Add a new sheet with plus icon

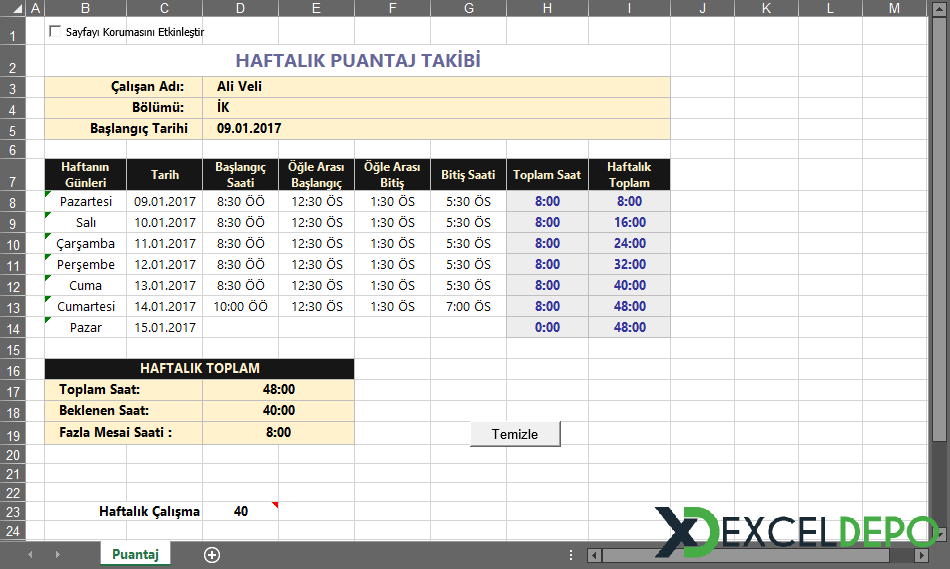[211, 554]
